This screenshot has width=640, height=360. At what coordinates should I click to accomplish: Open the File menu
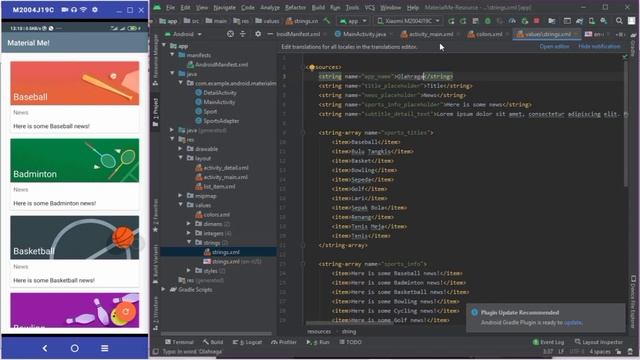point(170,7)
